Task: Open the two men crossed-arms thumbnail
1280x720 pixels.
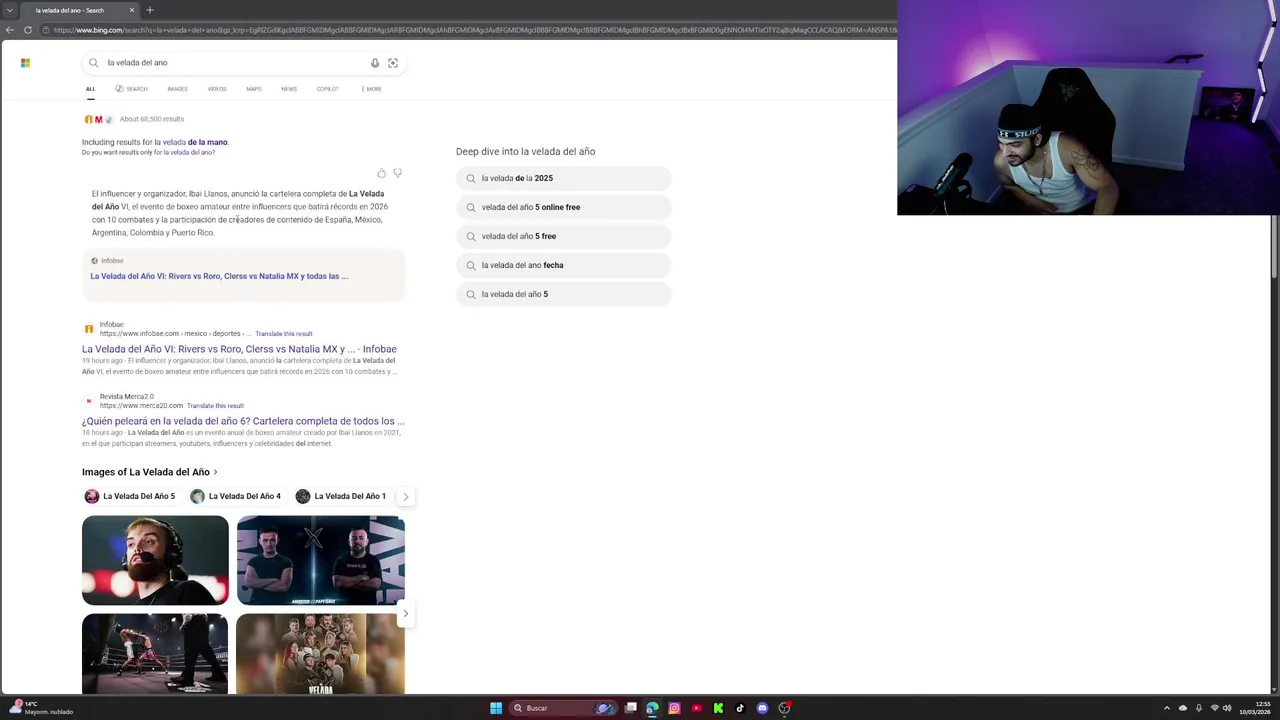Action: tap(321, 560)
